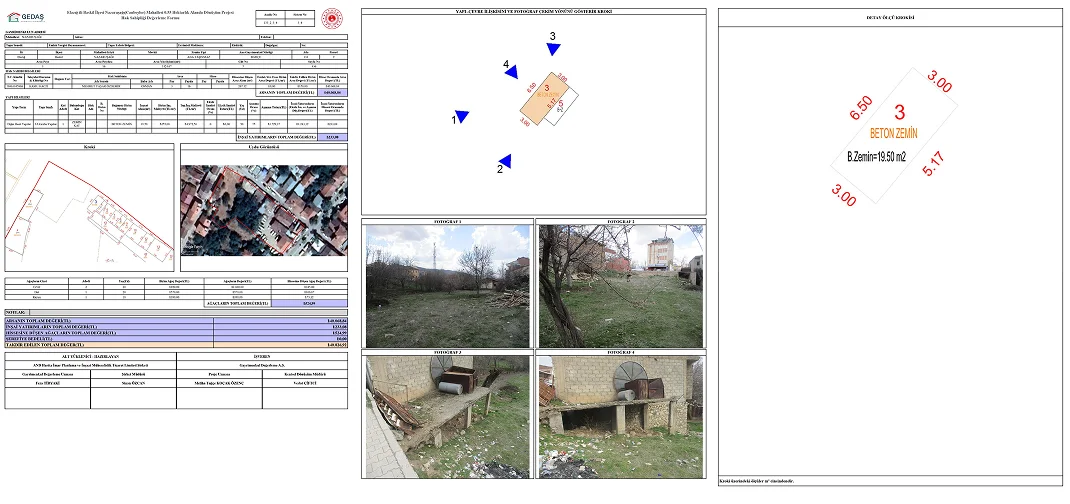Click the Kroki parcel sketch map
The width and height of the screenshot is (1070, 504).
(x=88, y=217)
